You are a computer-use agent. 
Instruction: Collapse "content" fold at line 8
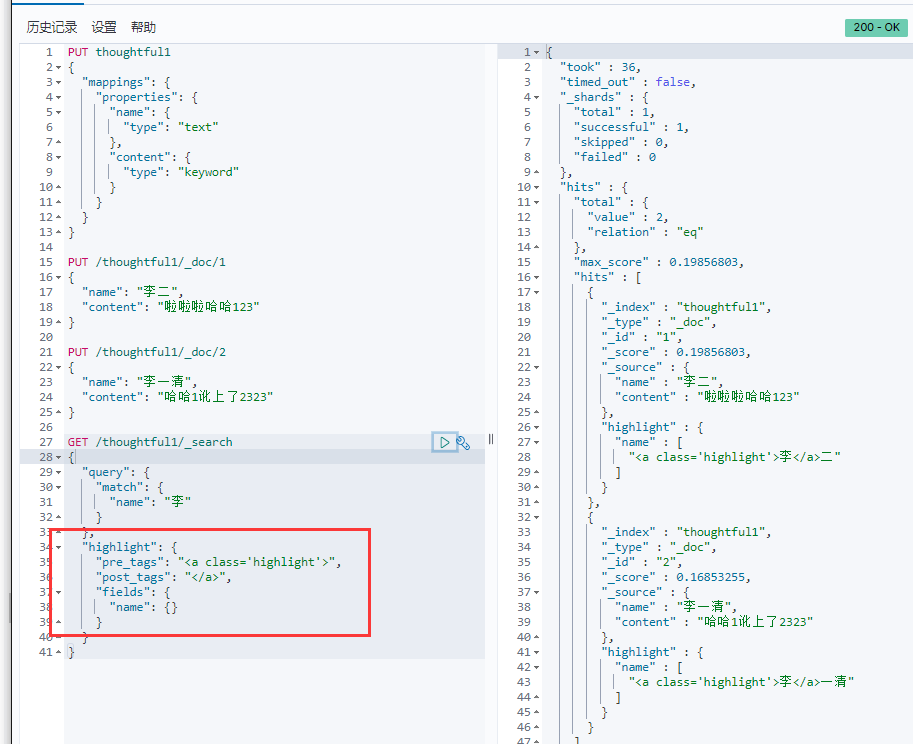pyautogui.click(x=58, y=157)
